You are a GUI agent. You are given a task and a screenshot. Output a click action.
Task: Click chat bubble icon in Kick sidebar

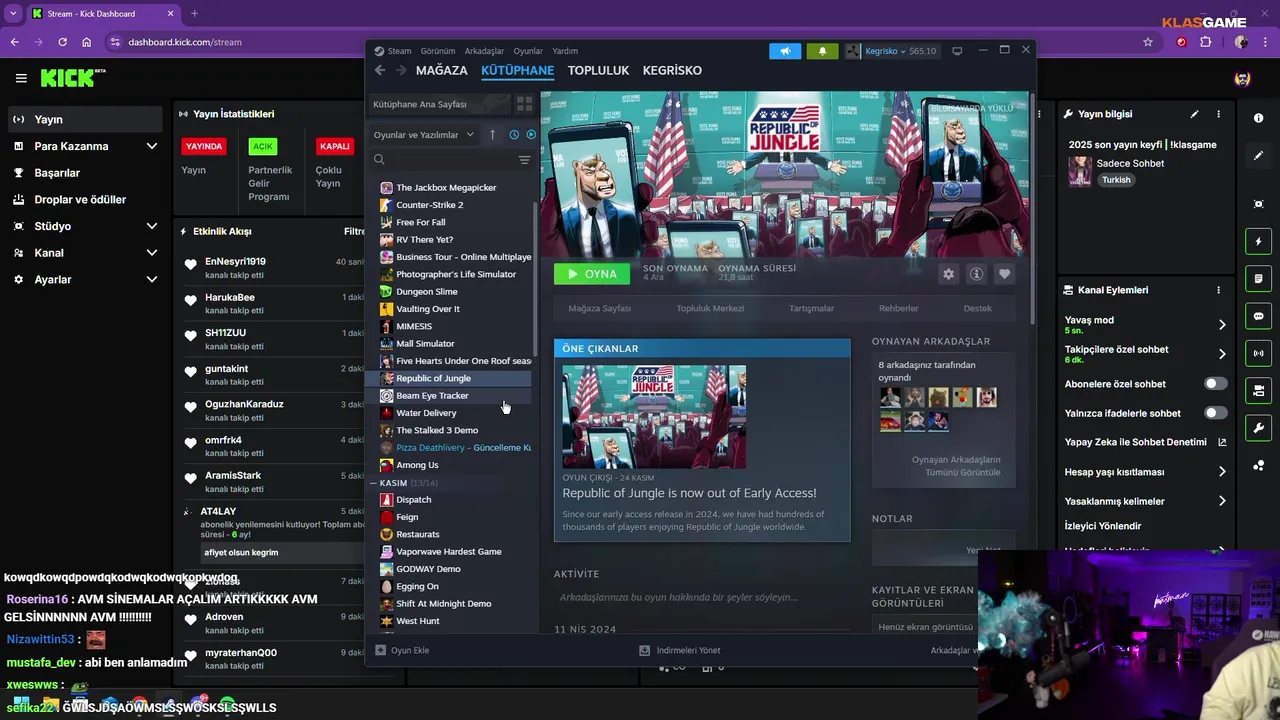point(1258,315)
